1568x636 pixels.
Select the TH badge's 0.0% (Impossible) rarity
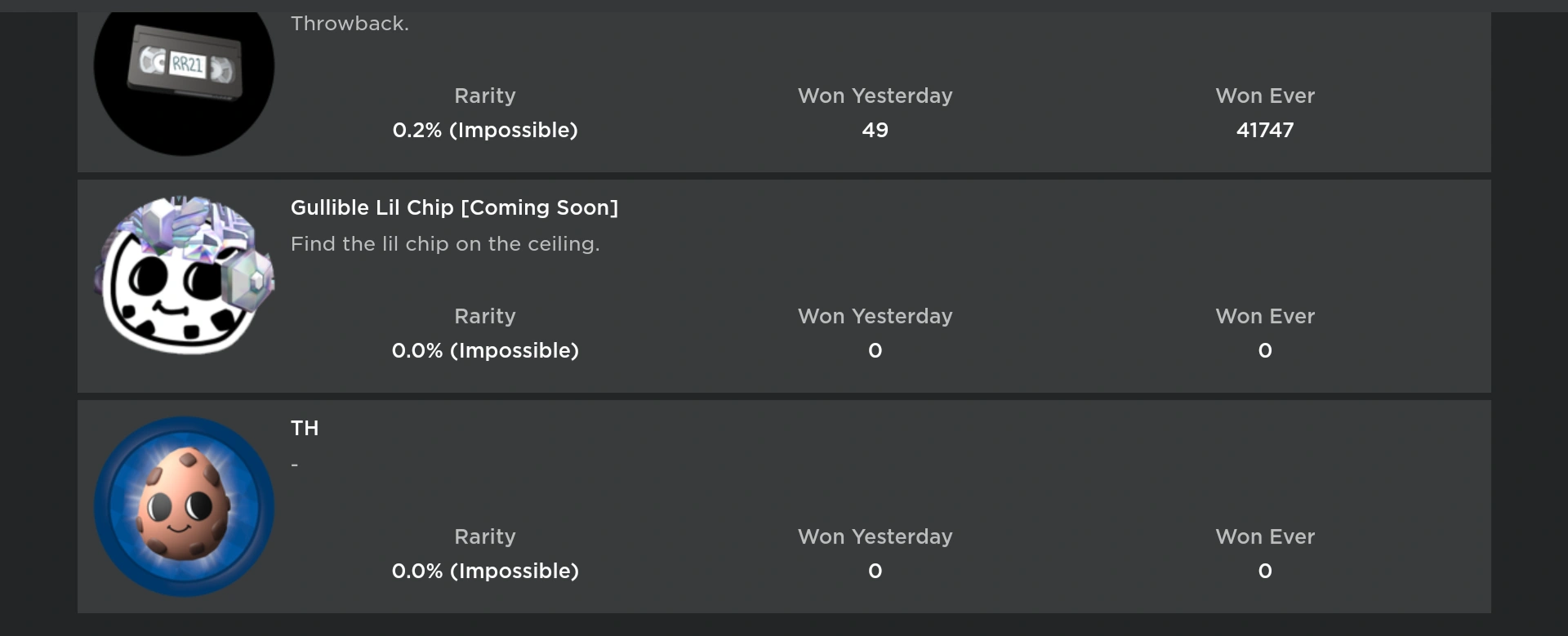(485, 571)
